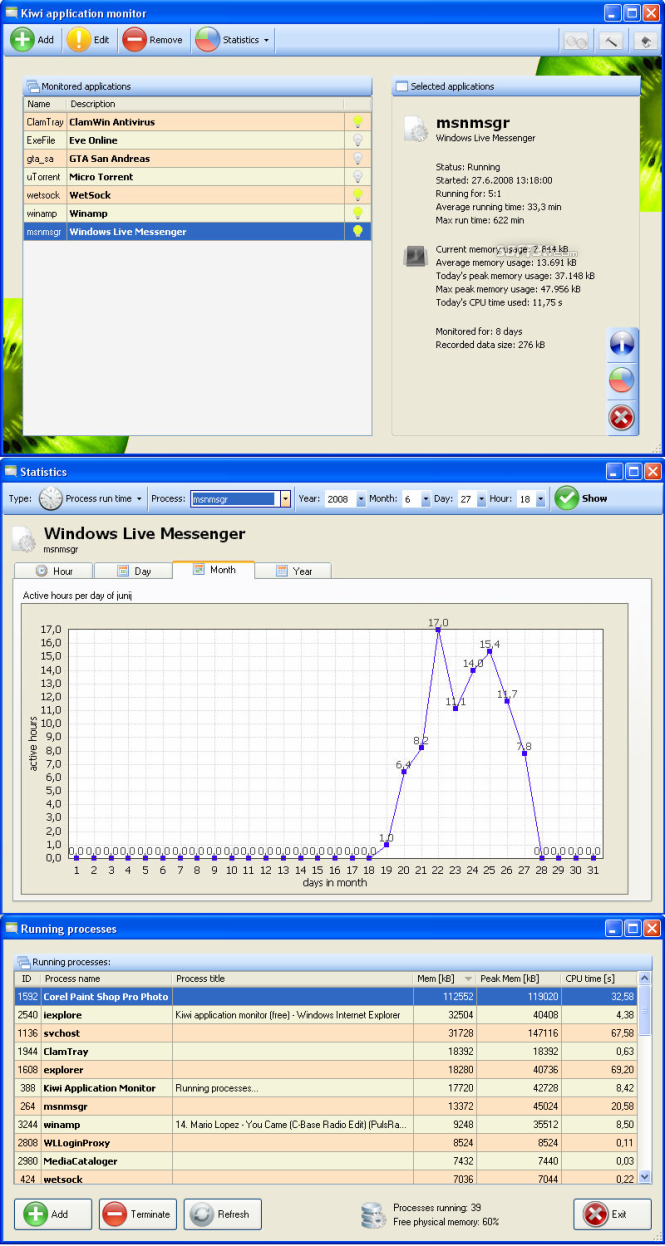Select the Winamp monitored application row
This screenshot has width=665, height=1246.
[x=197, y=213]
